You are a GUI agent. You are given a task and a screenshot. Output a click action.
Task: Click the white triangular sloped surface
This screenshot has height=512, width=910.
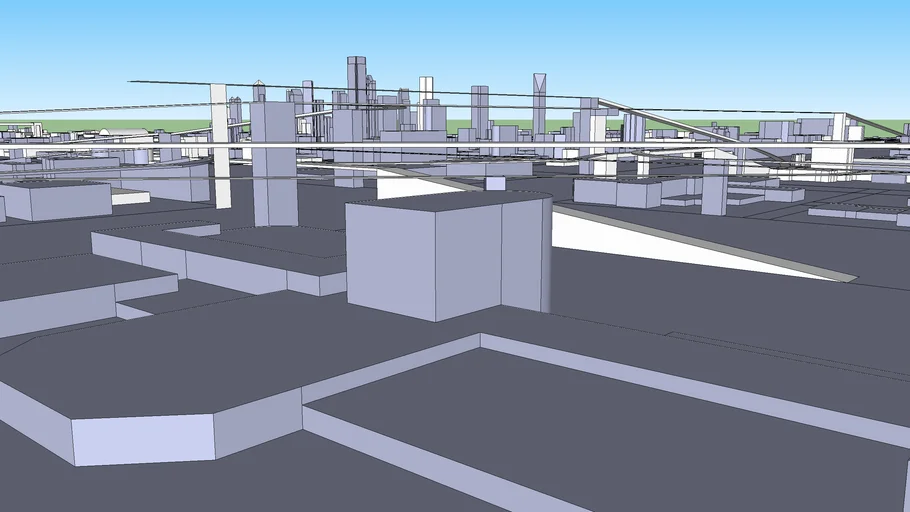[x=640, y=245]
